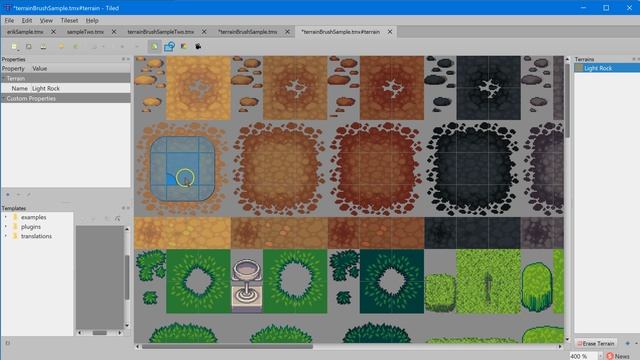Click the Save toolbar icon
Screen dimensions: 640x360
click(x=43, y=47)
